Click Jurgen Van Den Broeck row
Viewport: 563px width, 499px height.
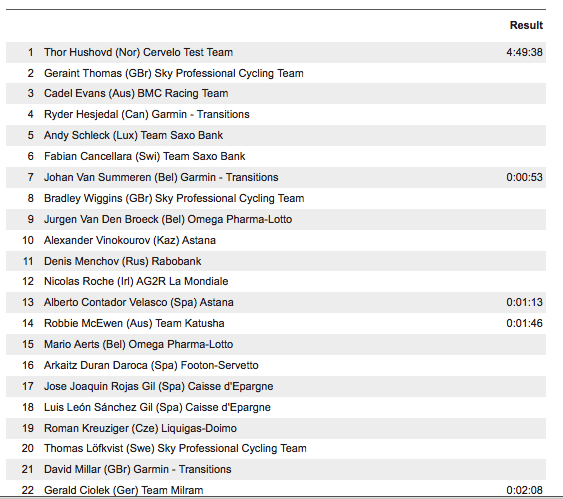pyautogui.click(x=276, y=219)
